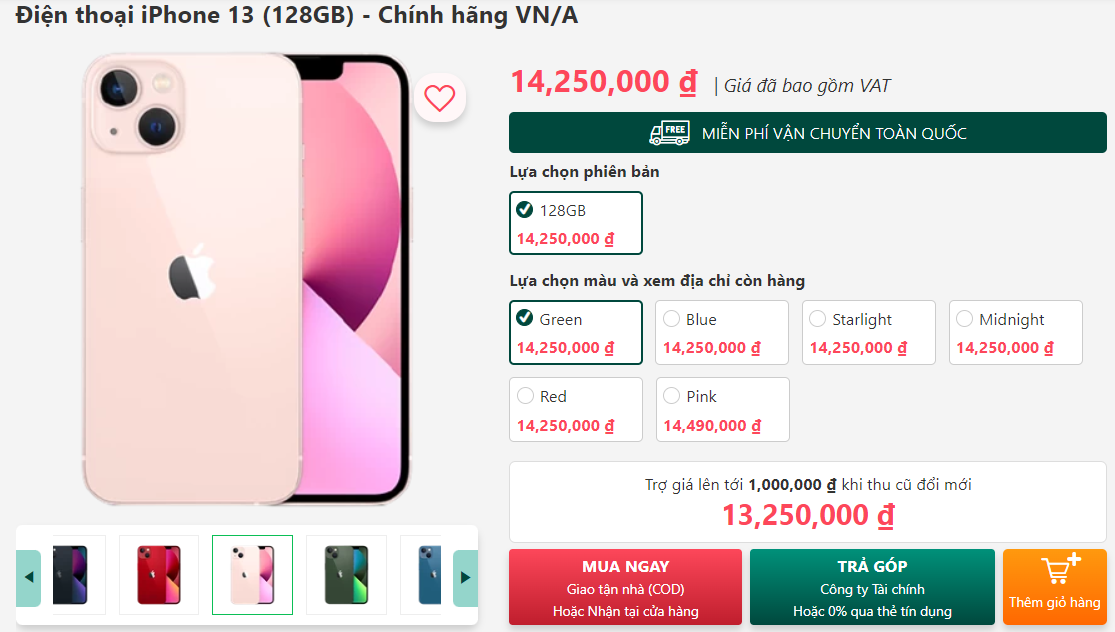Click the add-to-cart icon
Screen dimensions: 1115x632
[x=1060, y=569]
